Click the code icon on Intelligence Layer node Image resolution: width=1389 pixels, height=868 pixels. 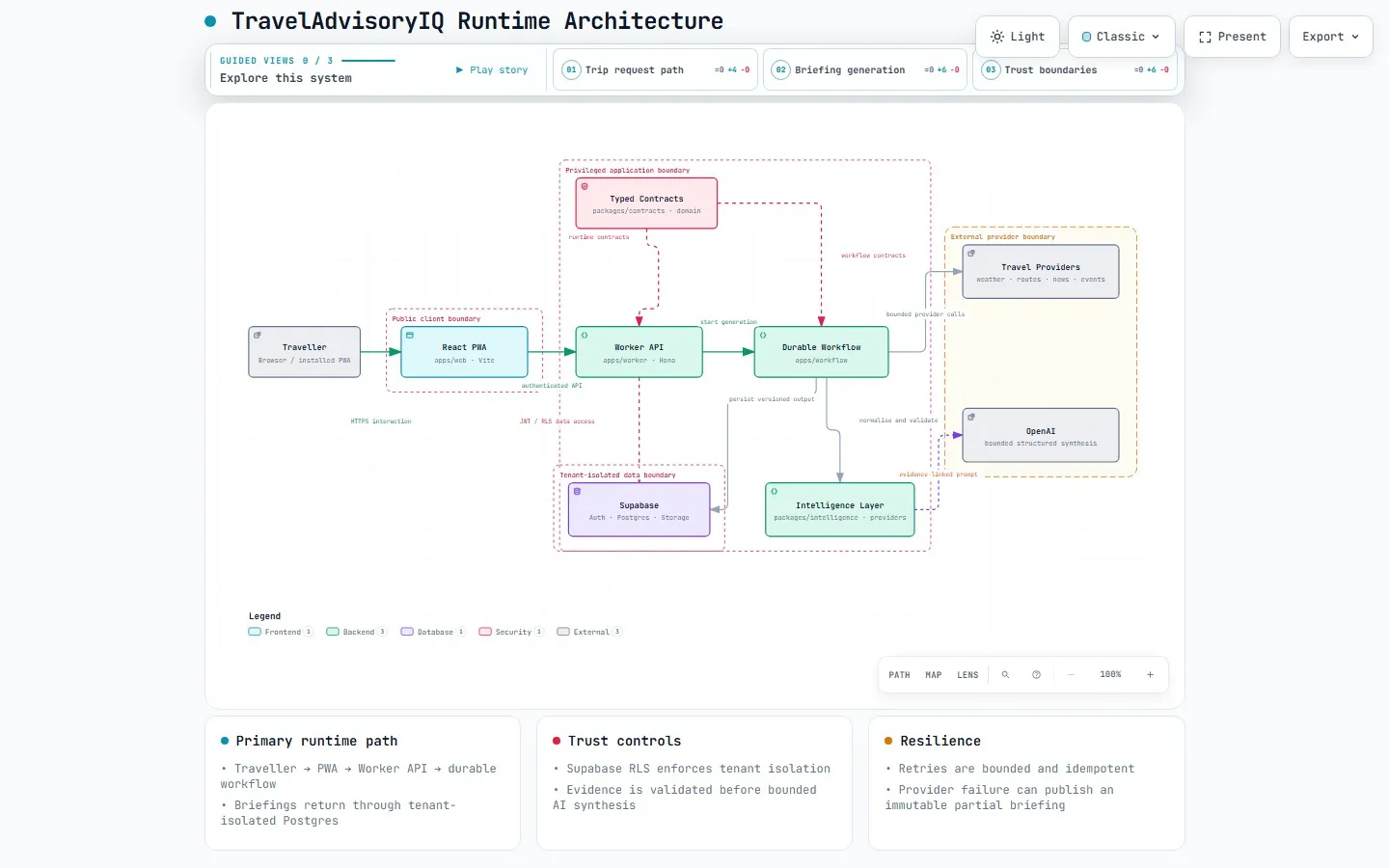(775, 491)
